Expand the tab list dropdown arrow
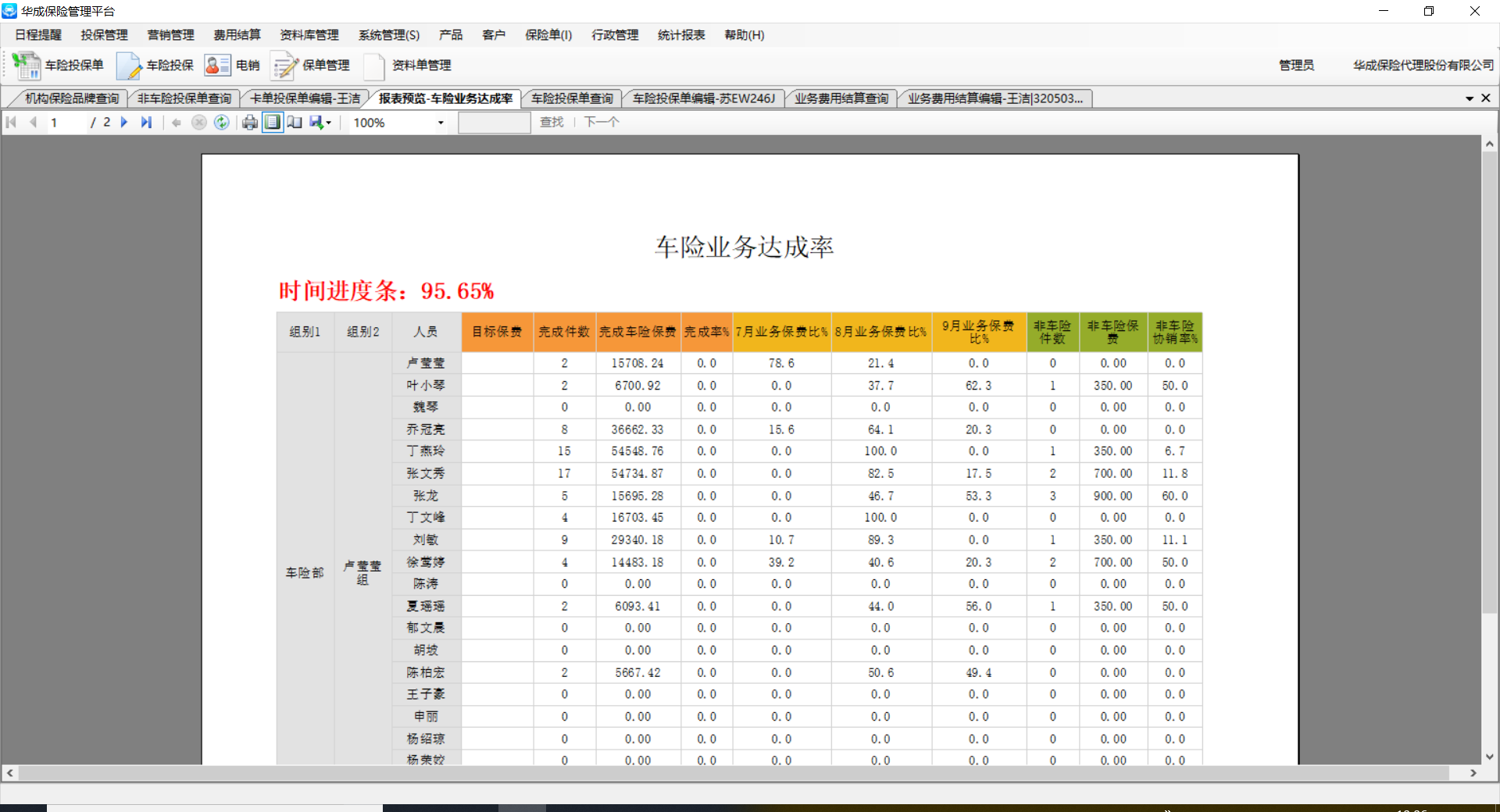The image size is (1500, 812). 1470,98
